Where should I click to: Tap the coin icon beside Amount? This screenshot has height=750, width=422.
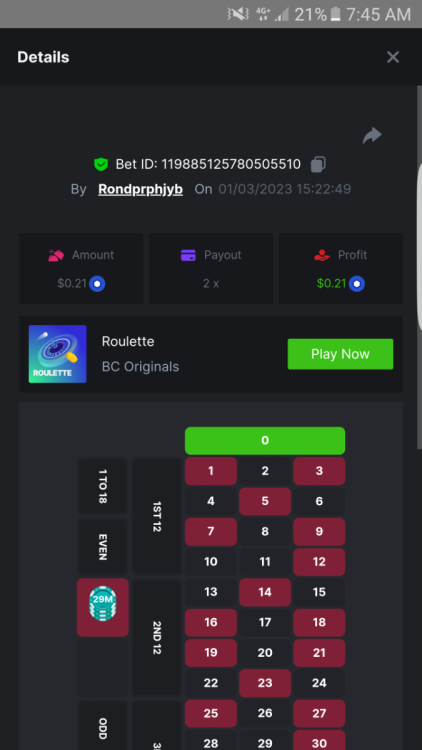[97, 284]
